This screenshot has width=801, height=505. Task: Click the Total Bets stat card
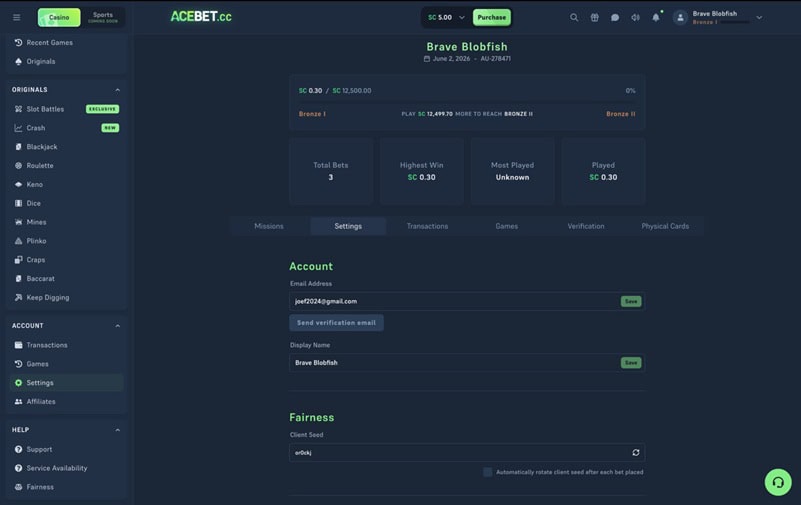pos(331,172)
